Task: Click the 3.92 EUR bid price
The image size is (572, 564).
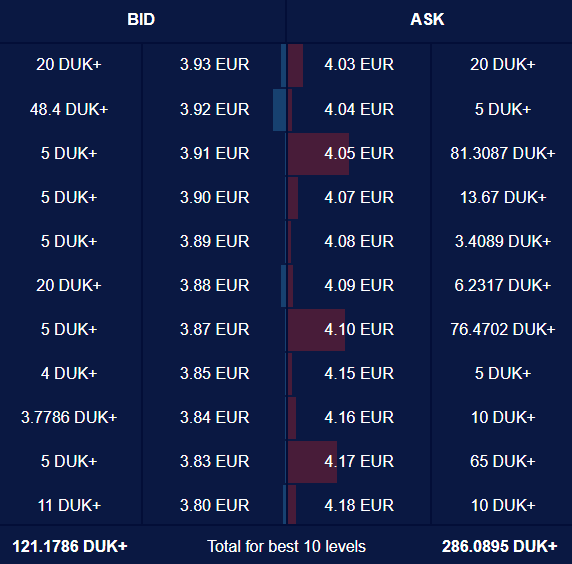Action: coord(214,109)
